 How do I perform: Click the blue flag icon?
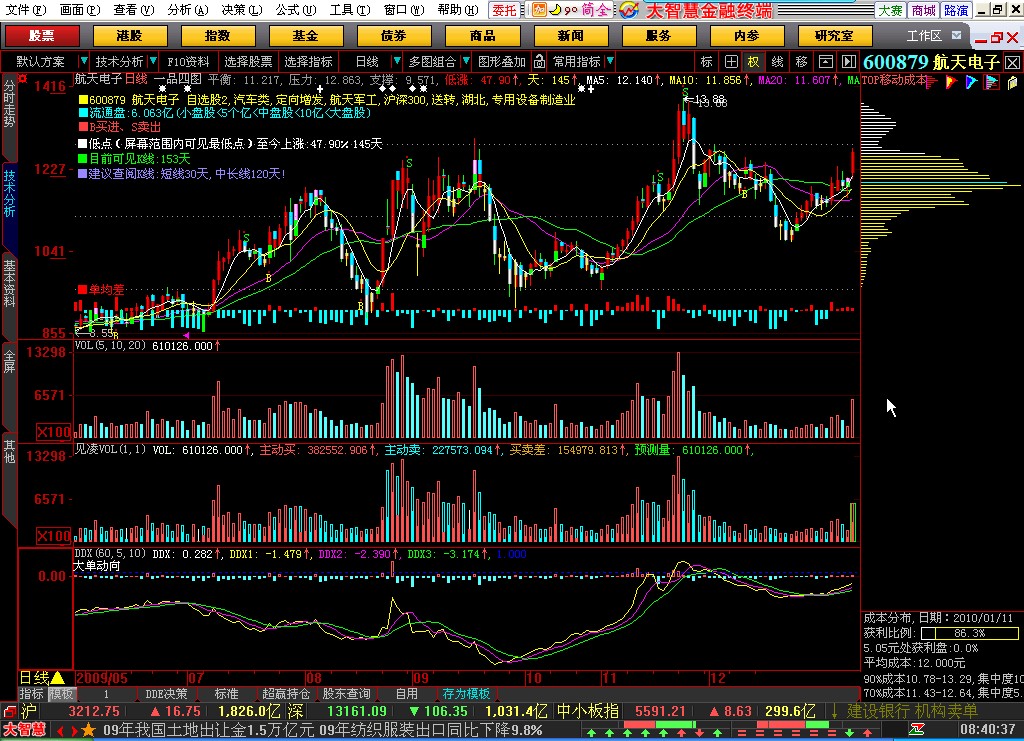pos(972,82)
